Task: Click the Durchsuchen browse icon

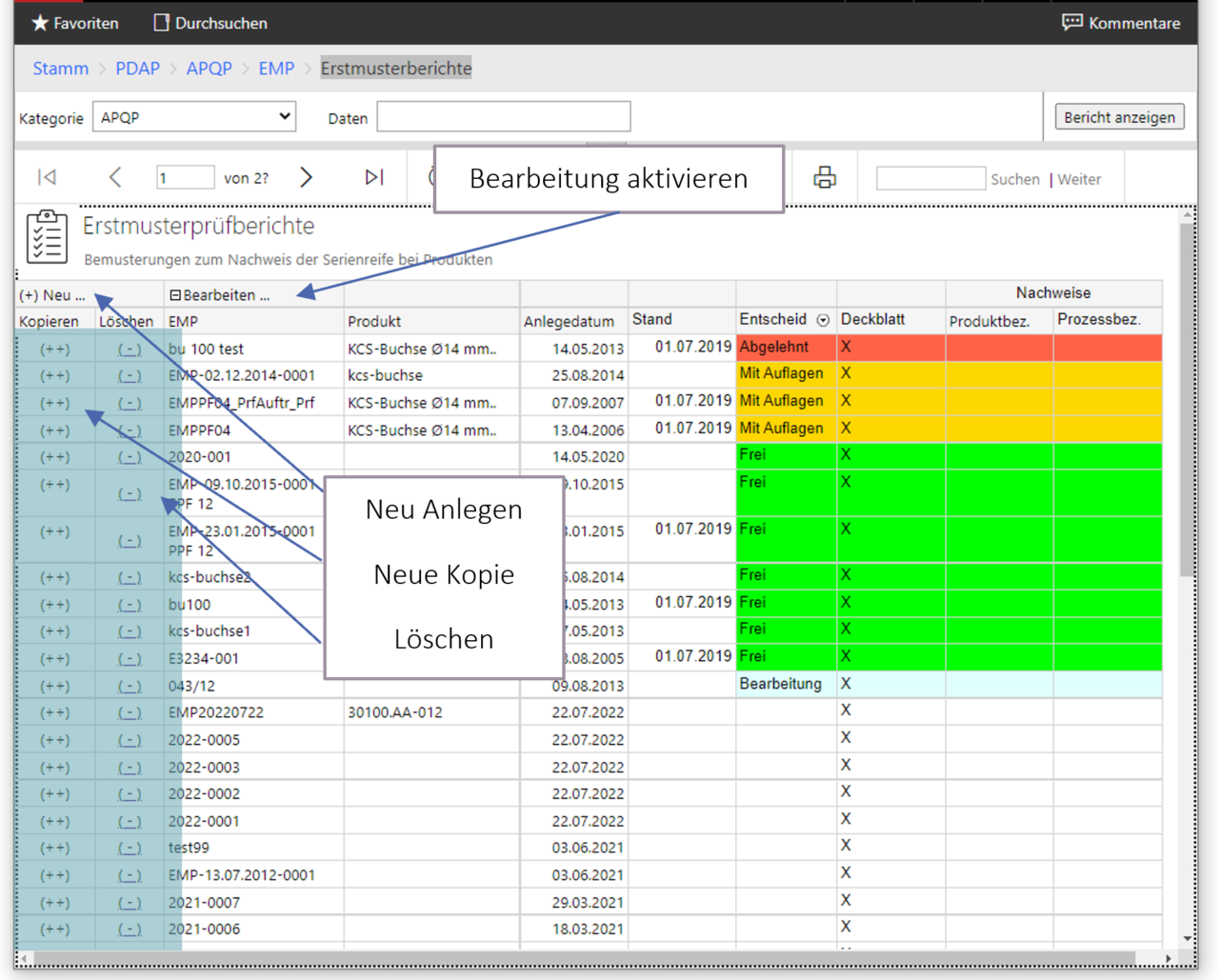Action: tap(161, 23)
